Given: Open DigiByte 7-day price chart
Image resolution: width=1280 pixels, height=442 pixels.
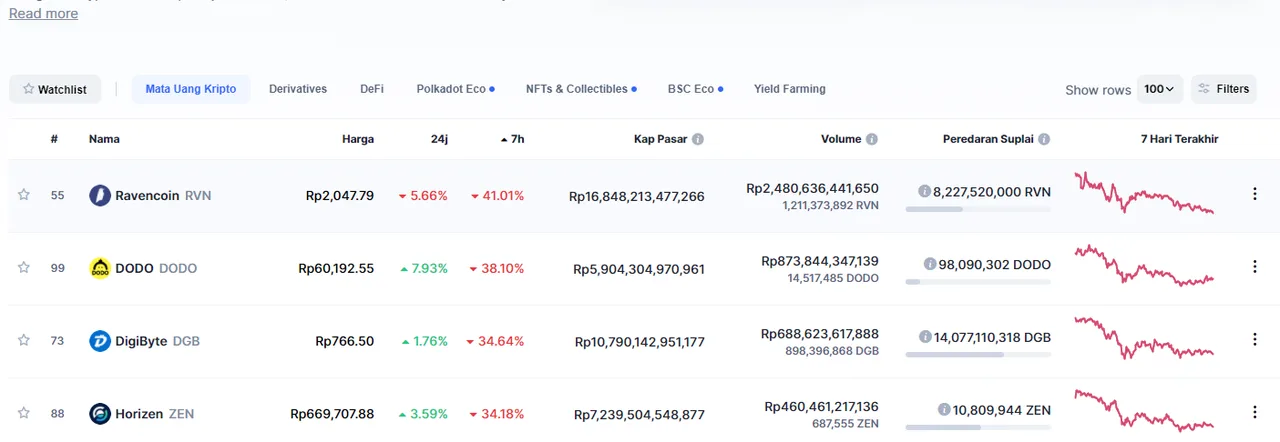Looking at the screenshot, I should click(x=1145, y=338).
